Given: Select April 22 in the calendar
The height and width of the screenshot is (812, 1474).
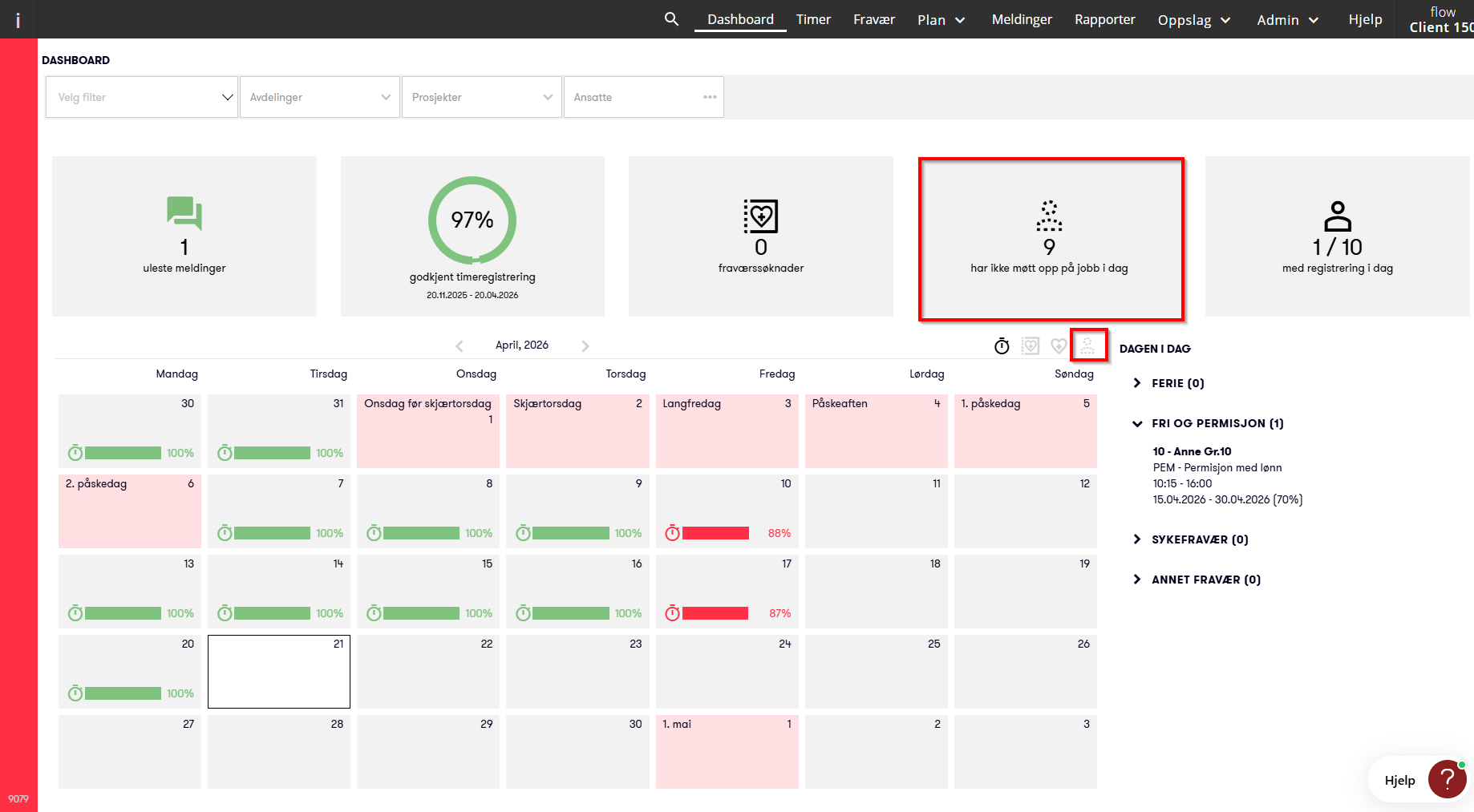Looking at the screenshot, I should tap(427, 672).
